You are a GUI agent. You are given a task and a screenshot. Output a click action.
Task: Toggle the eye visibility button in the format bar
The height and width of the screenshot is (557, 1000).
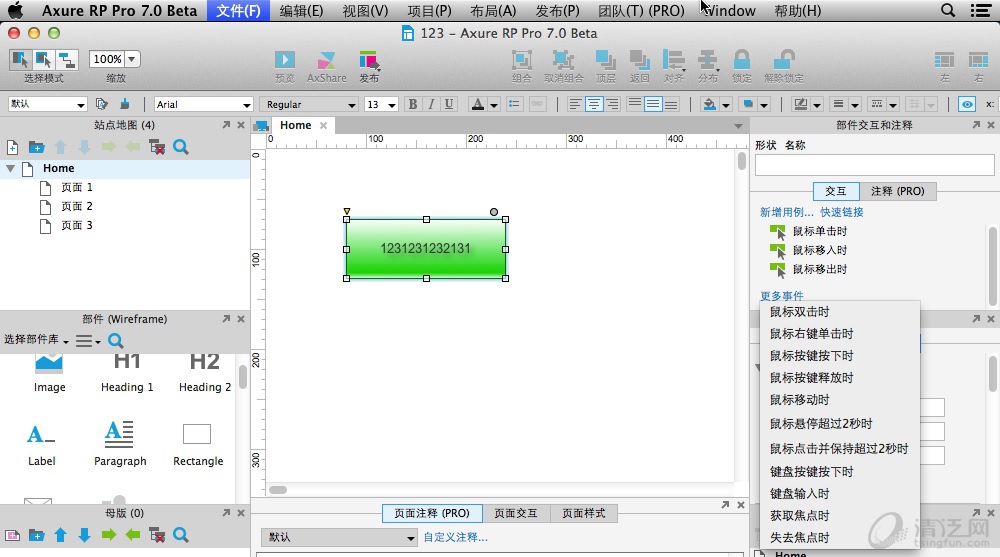(x=966, y=104)
